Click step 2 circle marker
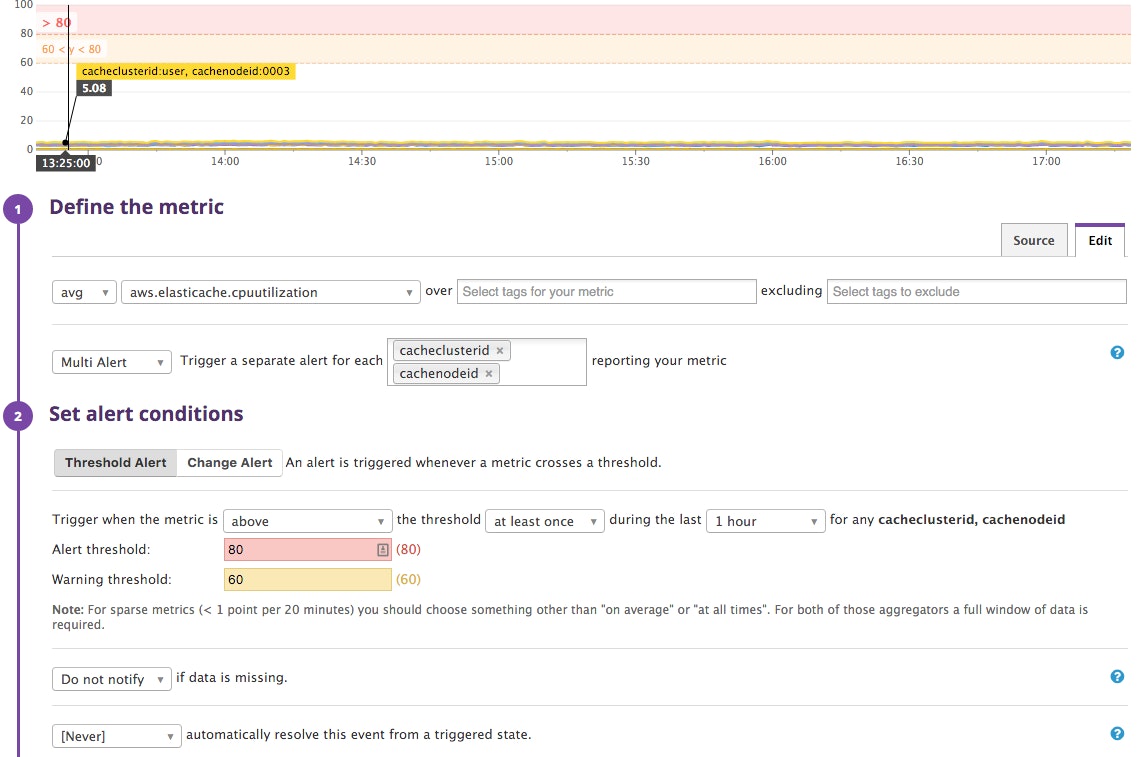Image resolution: width=1146 pixels, height=757 pixels. click(x=18, y=416)
